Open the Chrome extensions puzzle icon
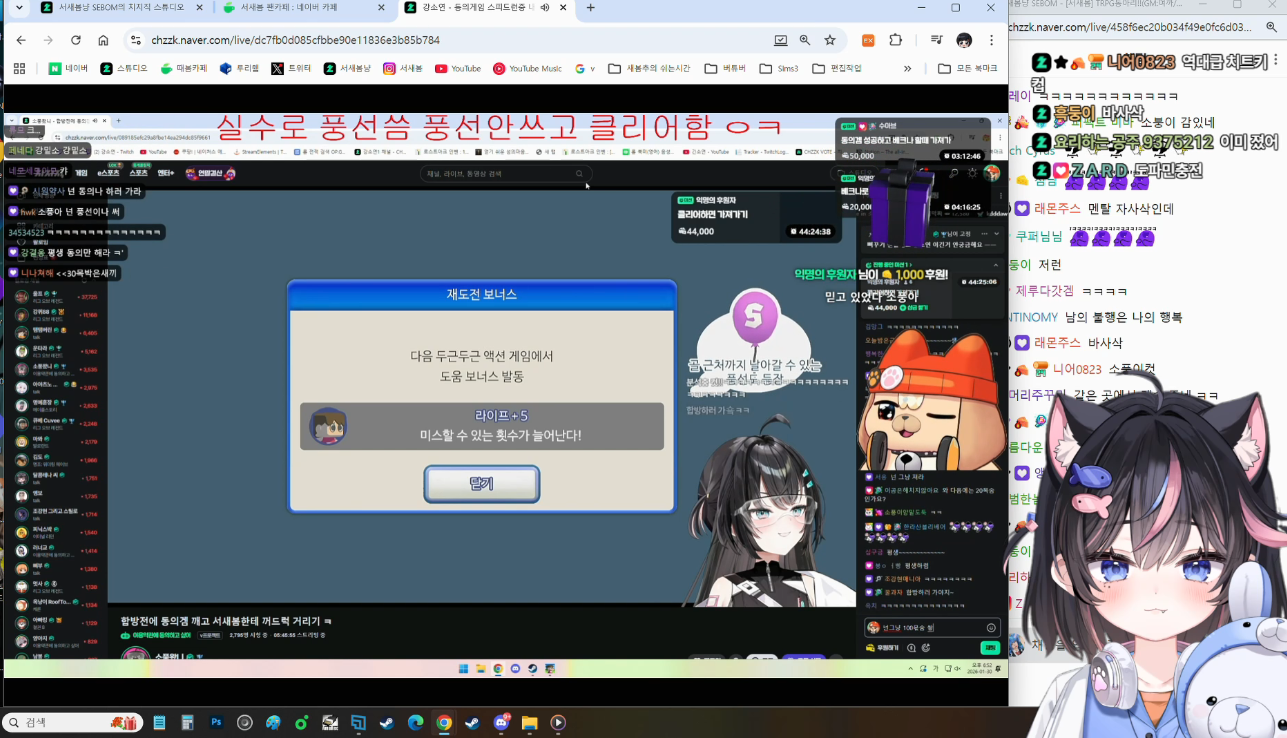Screen dimensions: 1287x738 (x=895, y=40)
